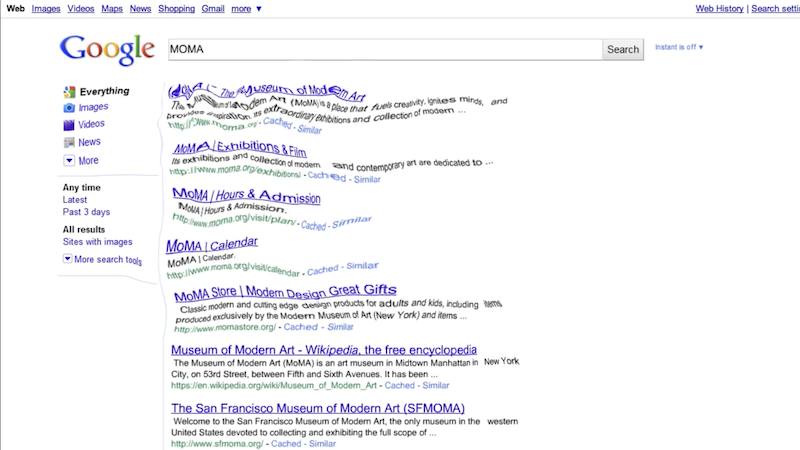Filter results by Latest

[74, 200]
